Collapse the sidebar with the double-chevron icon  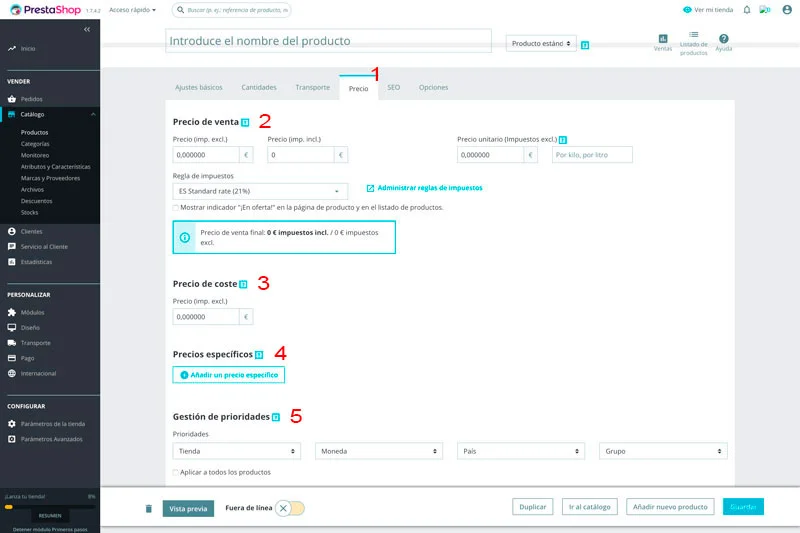87,30
